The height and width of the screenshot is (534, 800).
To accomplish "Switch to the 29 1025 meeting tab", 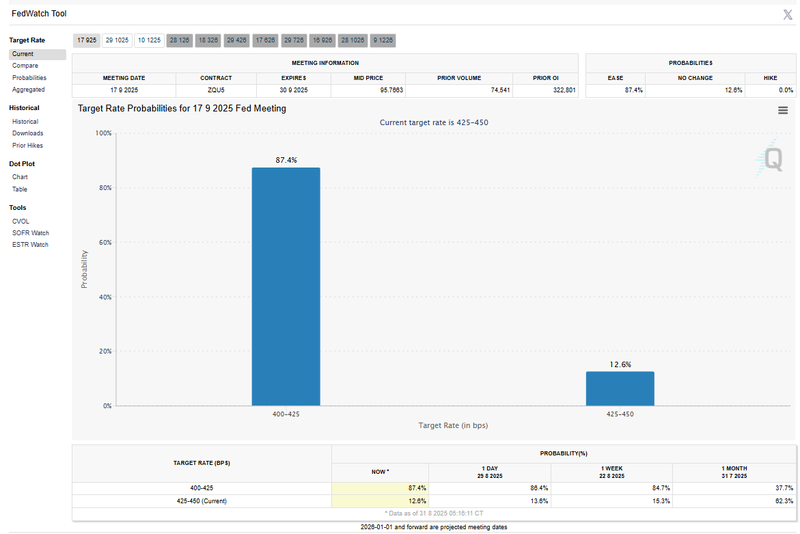I will click(x=117, y=40).
